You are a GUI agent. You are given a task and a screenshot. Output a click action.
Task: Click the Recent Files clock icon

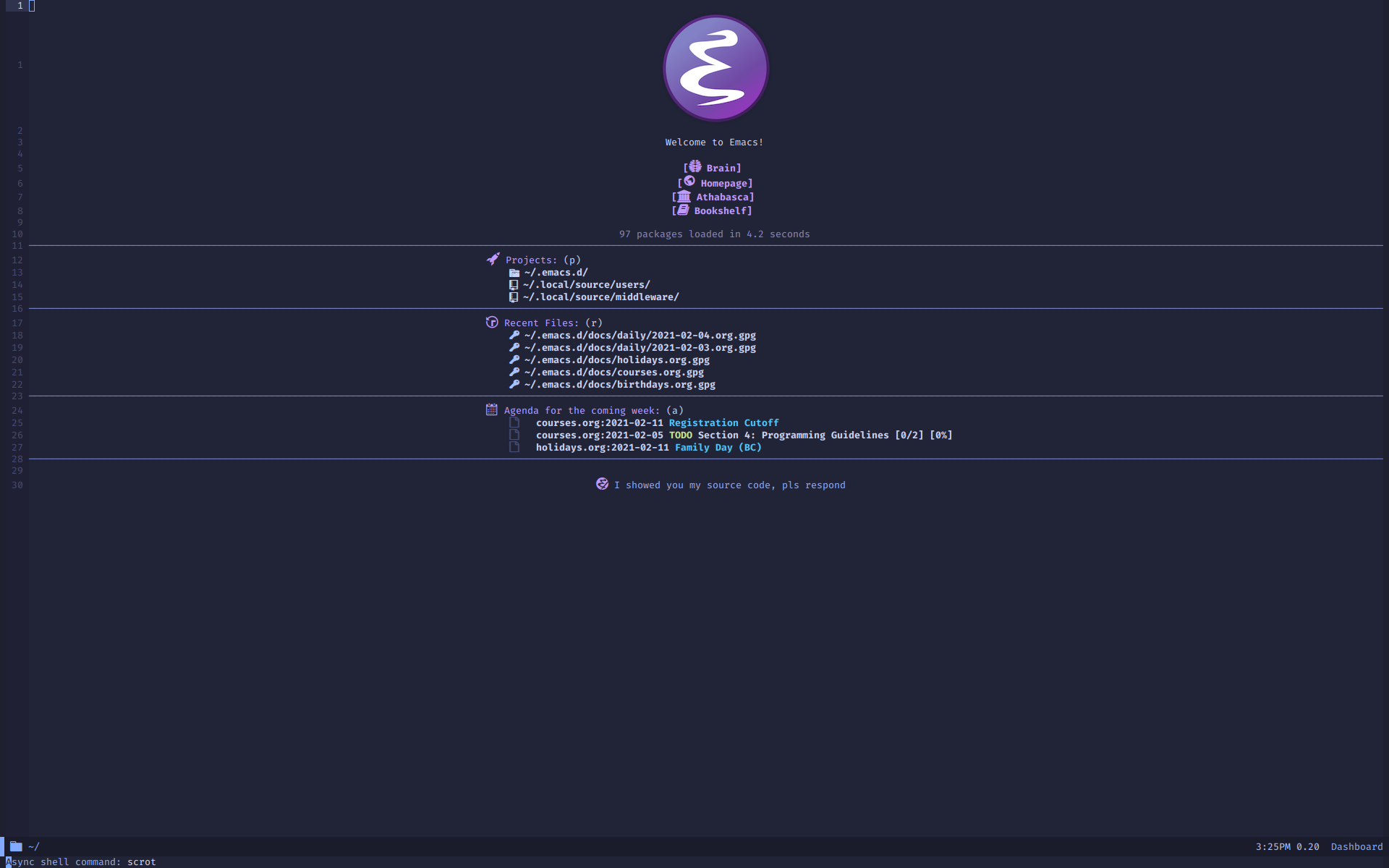[491, 322]
